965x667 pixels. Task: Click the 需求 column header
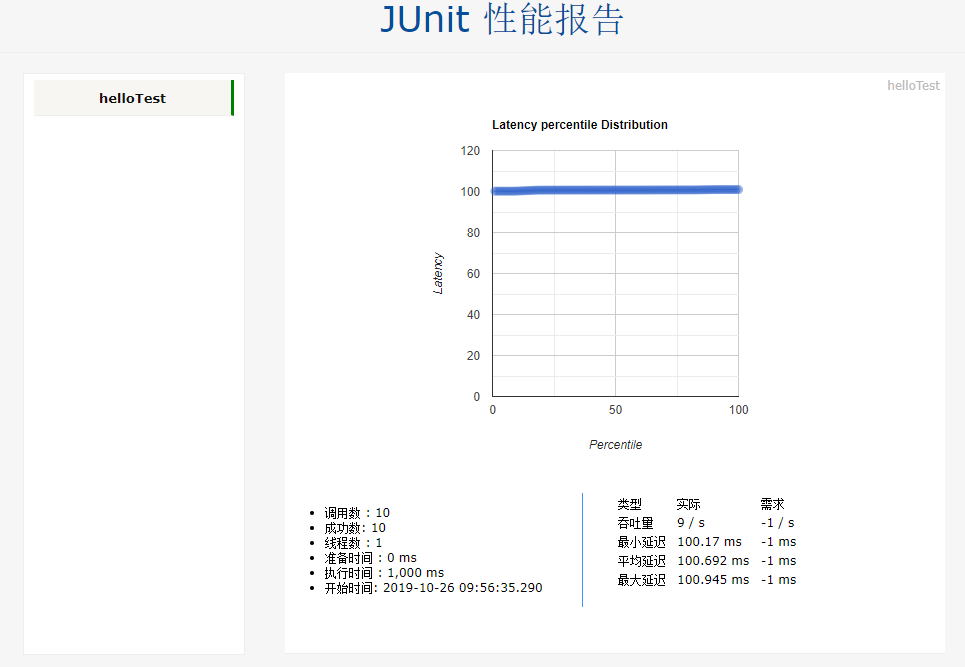[x=772, y=504]
